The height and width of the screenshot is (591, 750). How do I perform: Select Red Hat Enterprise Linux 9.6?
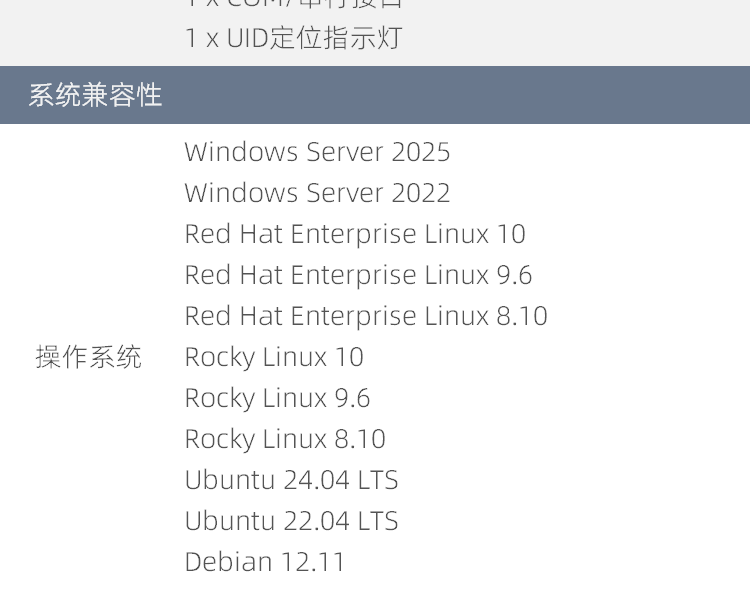pos(358,275)
